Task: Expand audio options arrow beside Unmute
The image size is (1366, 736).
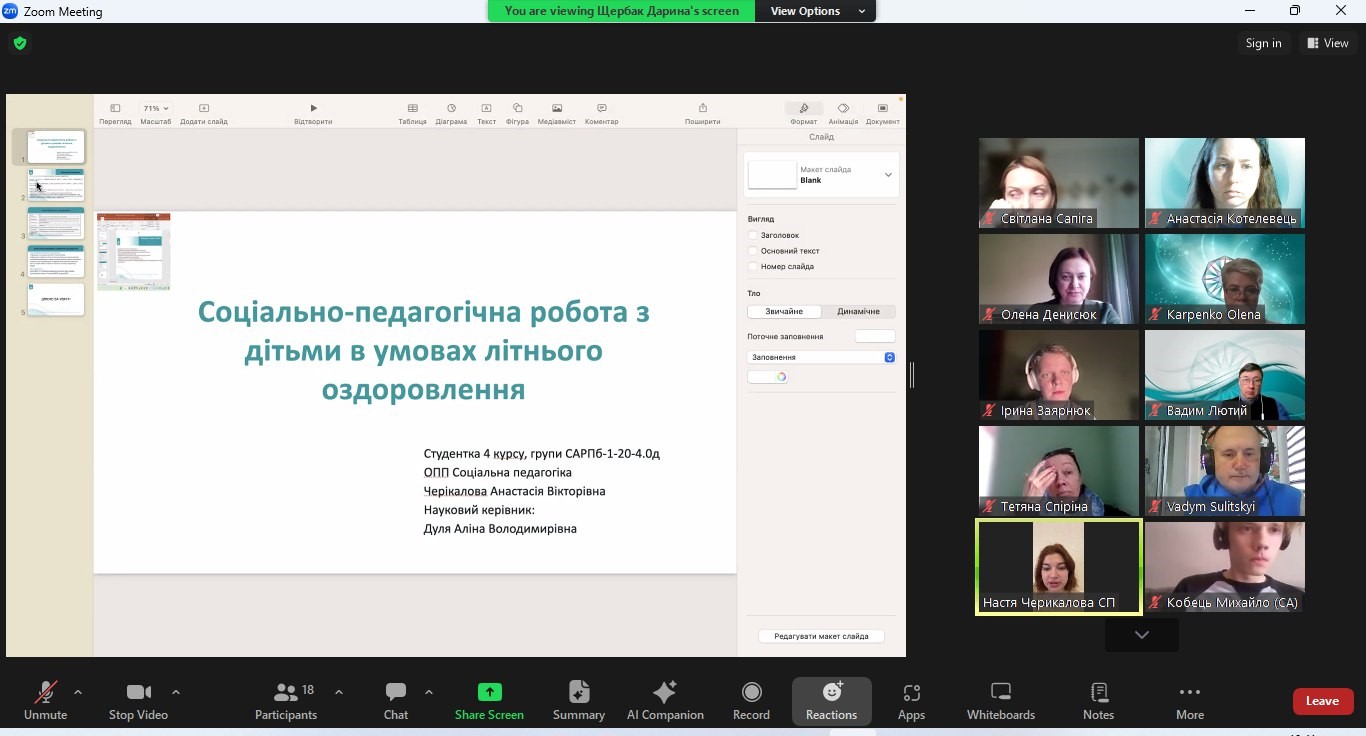Action: (78, 692)
